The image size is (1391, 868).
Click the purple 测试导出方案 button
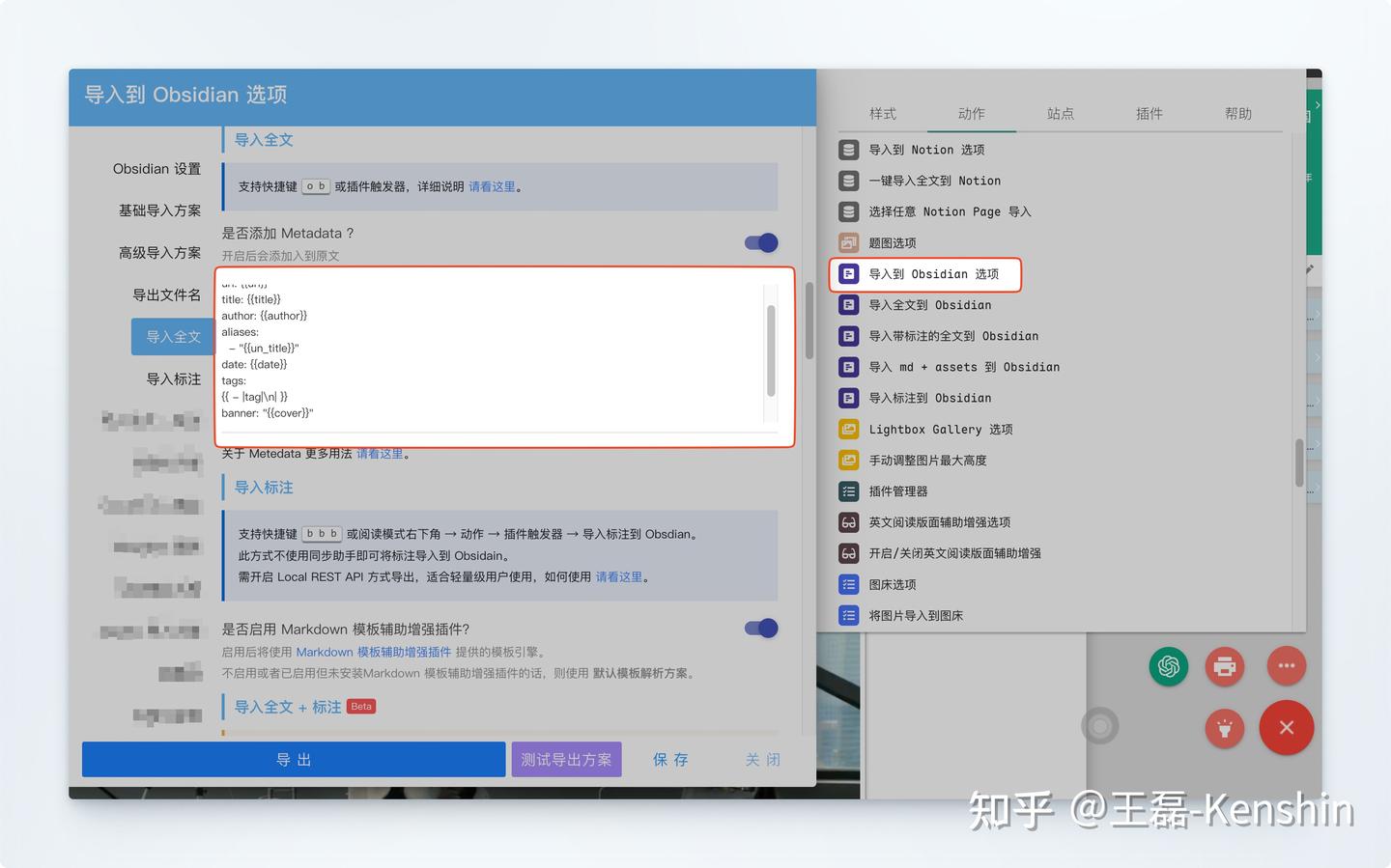pos(566,760)
